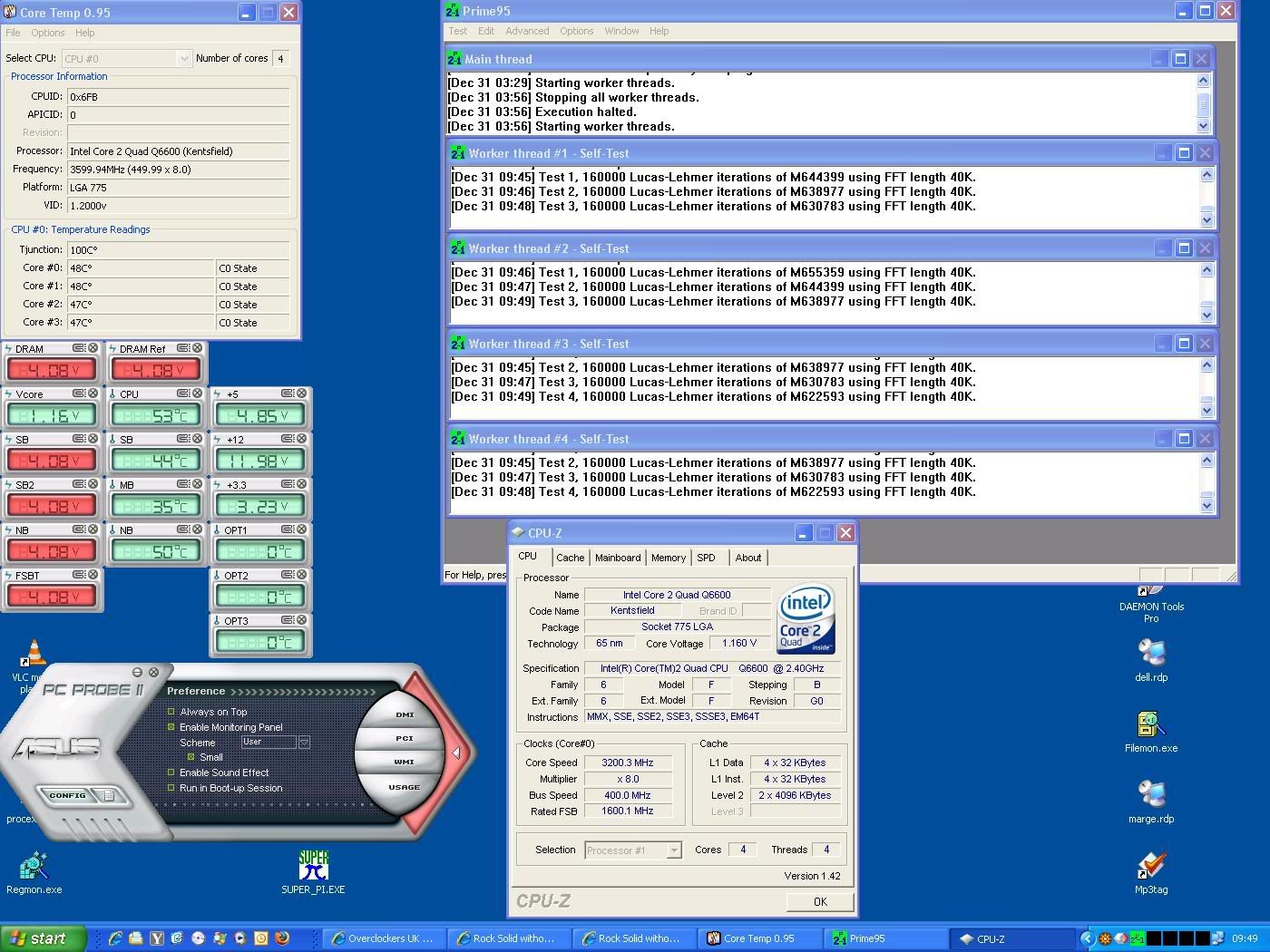This screenshot has height=952, width=1270.
Task: Open settings icon on the Vcore monitor panel
Action: point(79,393)
